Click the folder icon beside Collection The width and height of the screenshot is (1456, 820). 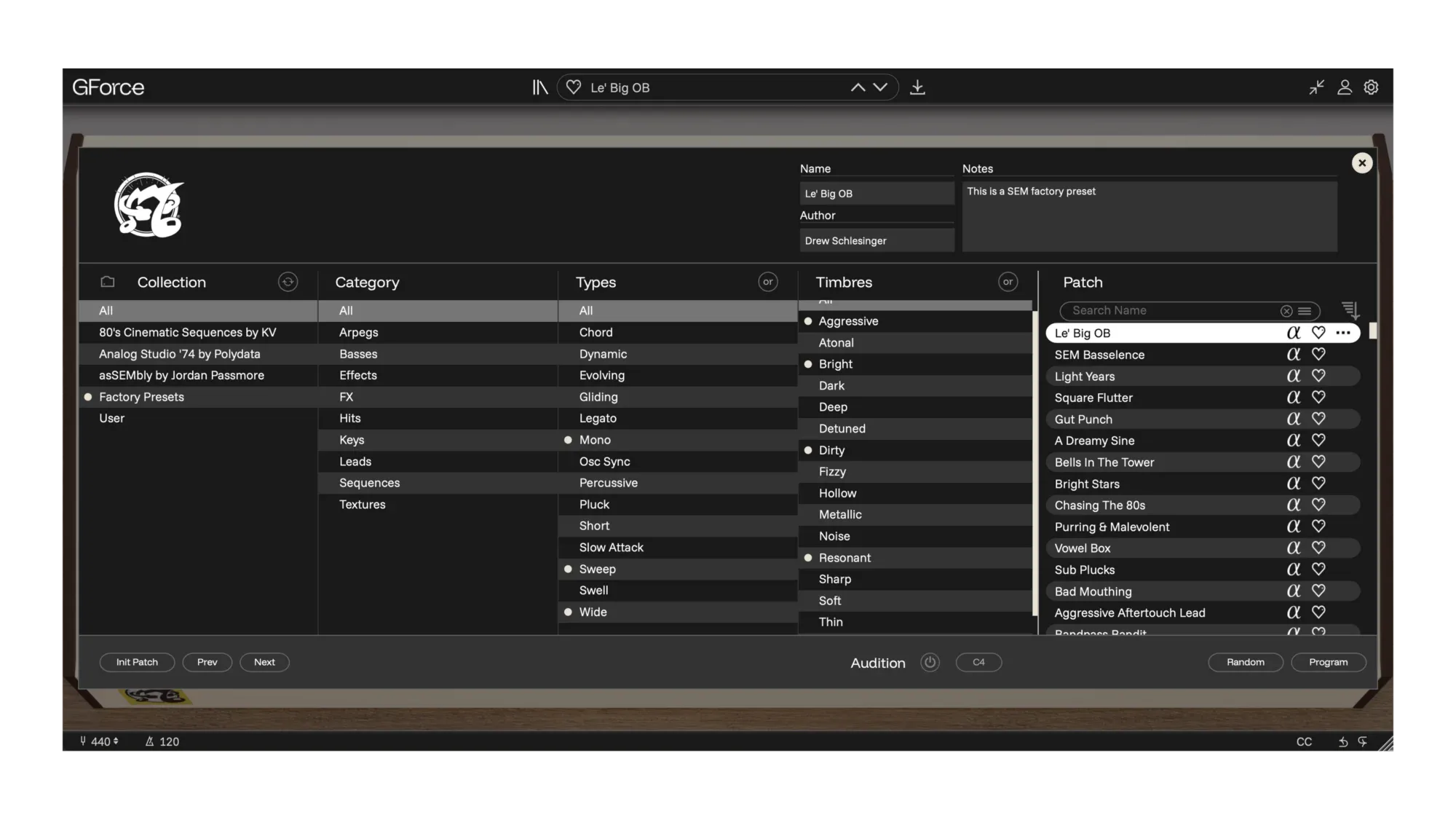coord(108,282)
